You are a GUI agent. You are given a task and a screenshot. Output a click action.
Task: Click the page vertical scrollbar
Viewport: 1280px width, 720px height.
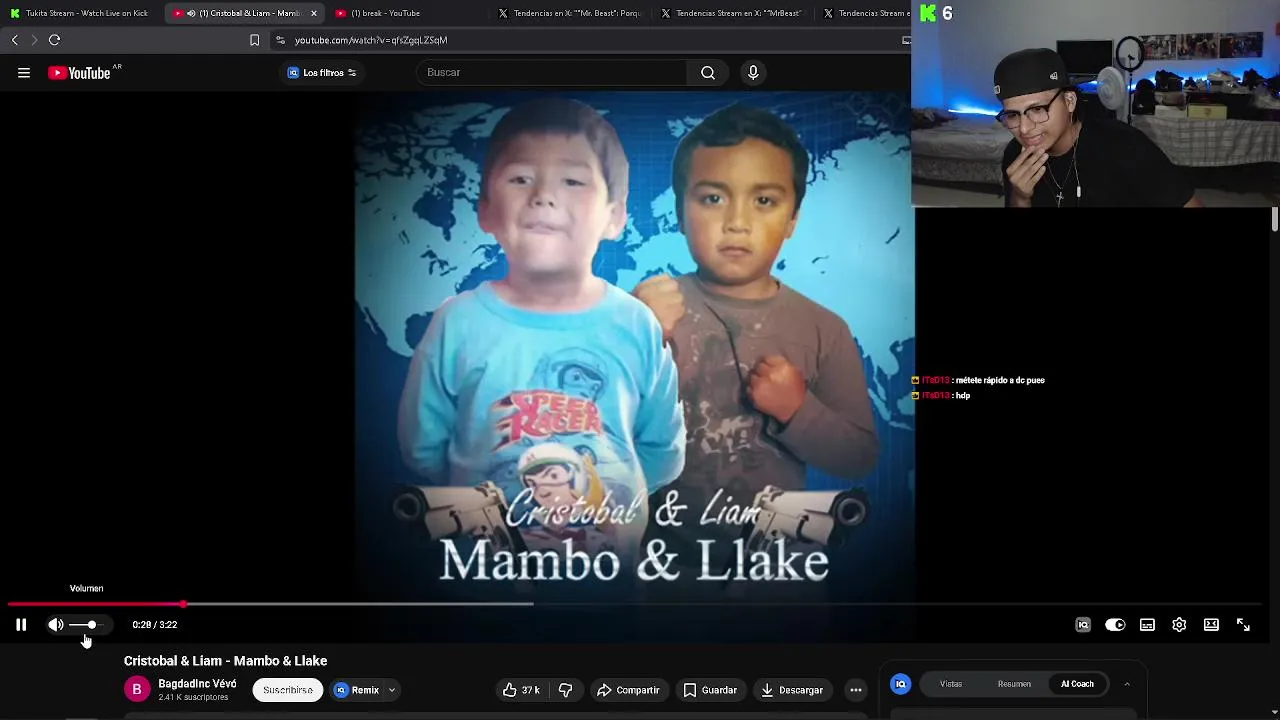pos(1275,220)
